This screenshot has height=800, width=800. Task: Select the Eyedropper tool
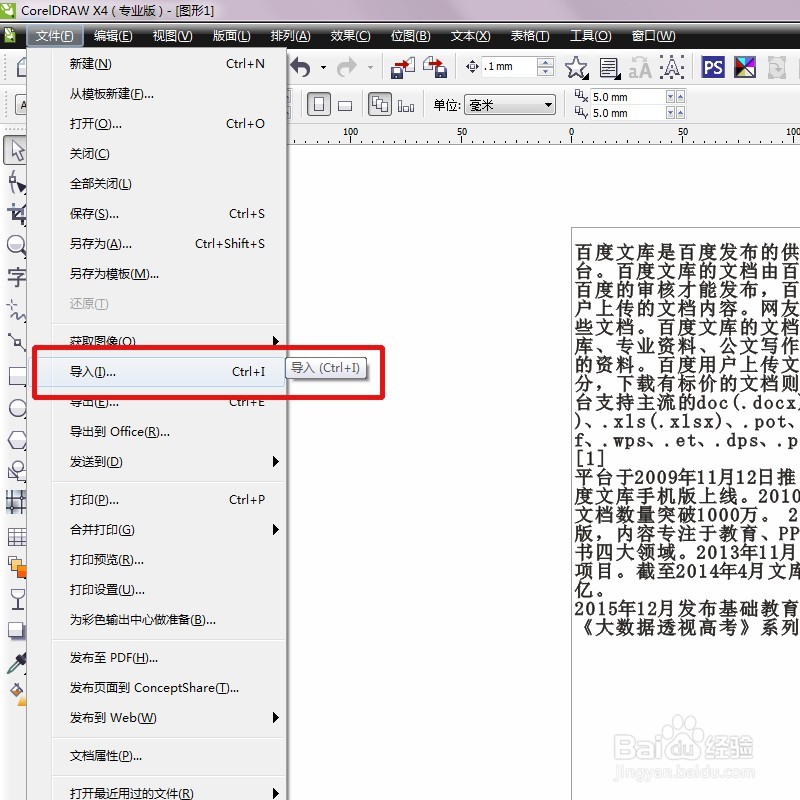tap(16, 662)
